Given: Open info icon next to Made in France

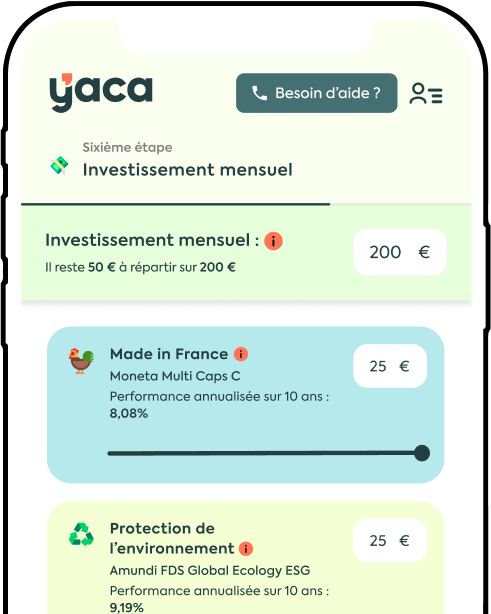Looking at the screenshot, I should (241, 354).
